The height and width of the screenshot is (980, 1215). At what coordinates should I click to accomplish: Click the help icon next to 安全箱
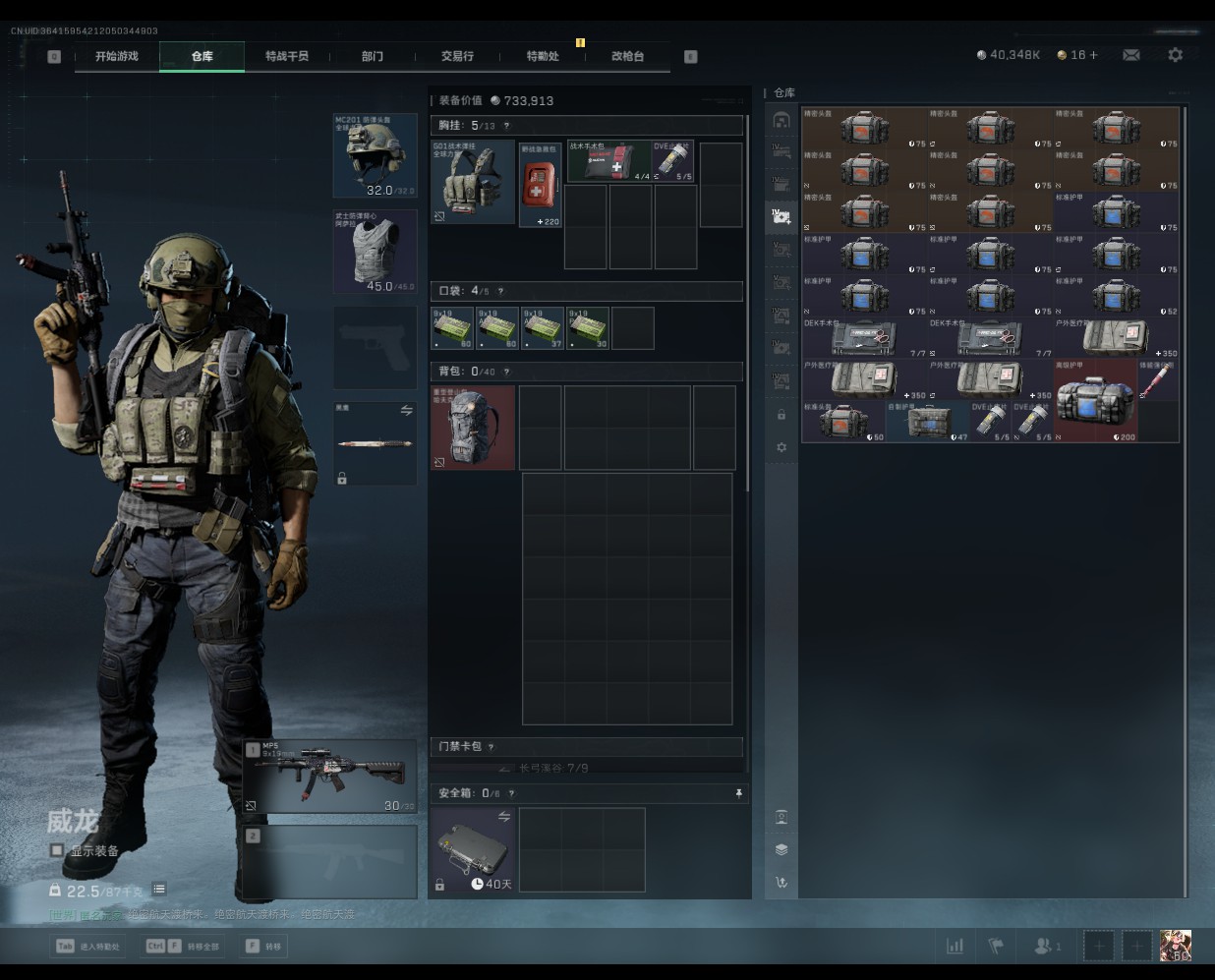pos(511,793)
